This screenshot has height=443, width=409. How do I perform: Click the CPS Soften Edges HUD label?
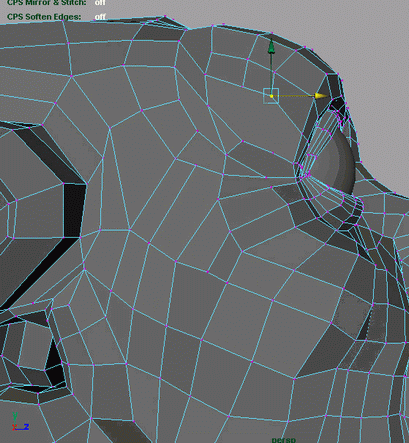(44, 17)
